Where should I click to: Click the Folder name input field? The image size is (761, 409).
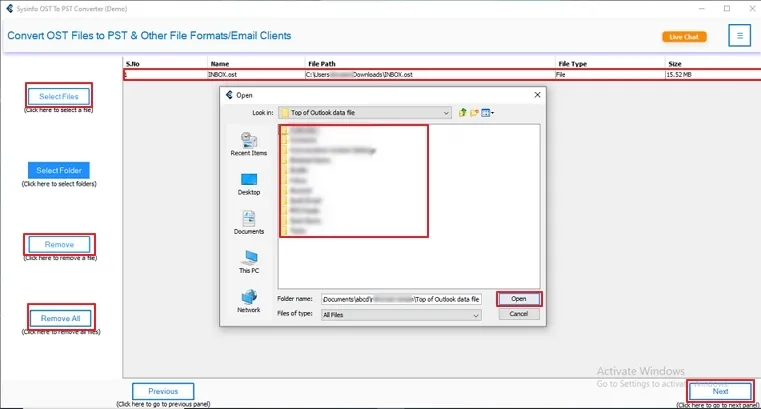coord(401,299)
